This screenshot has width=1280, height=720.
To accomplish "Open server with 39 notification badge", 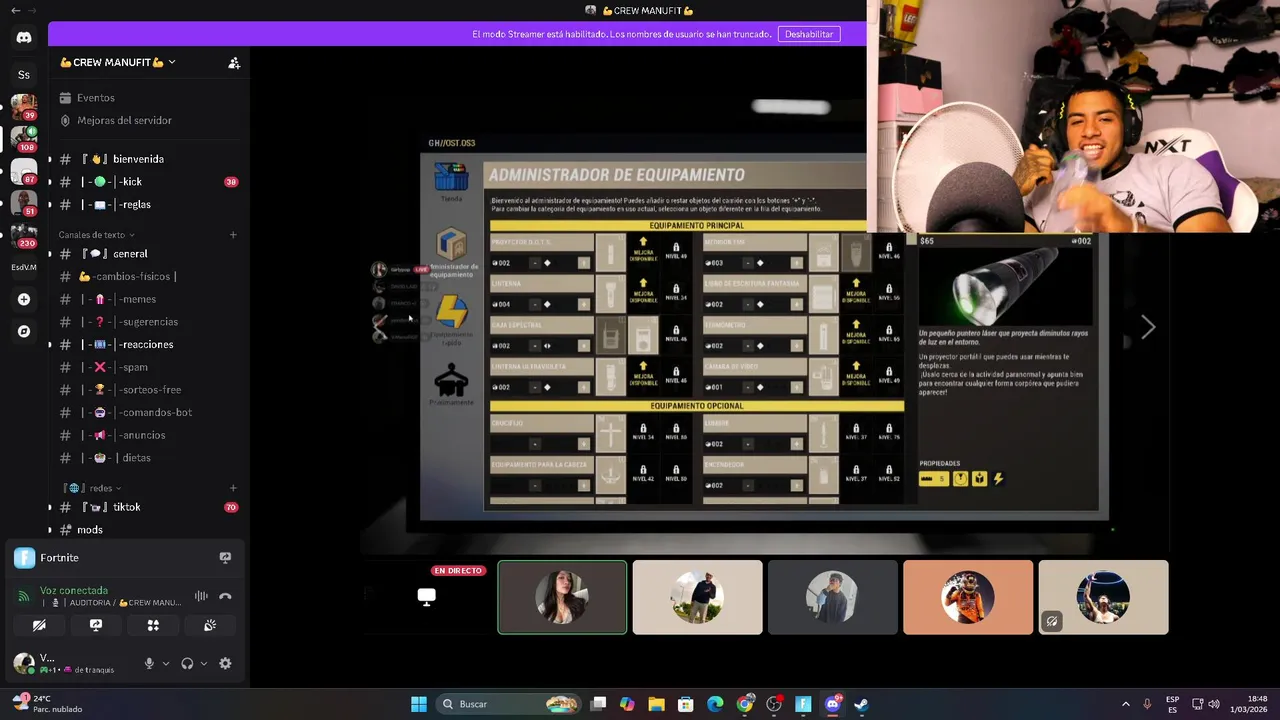I will [x=24, y=106].
